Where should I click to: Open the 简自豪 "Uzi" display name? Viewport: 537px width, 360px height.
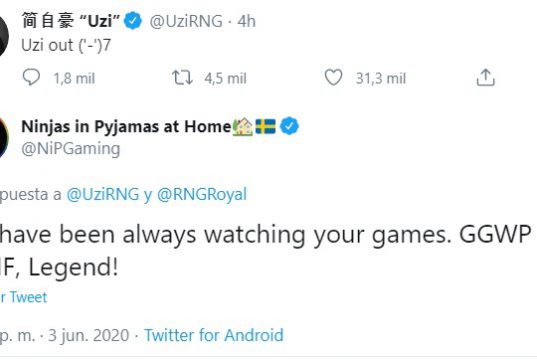click(x=71, y=21)
